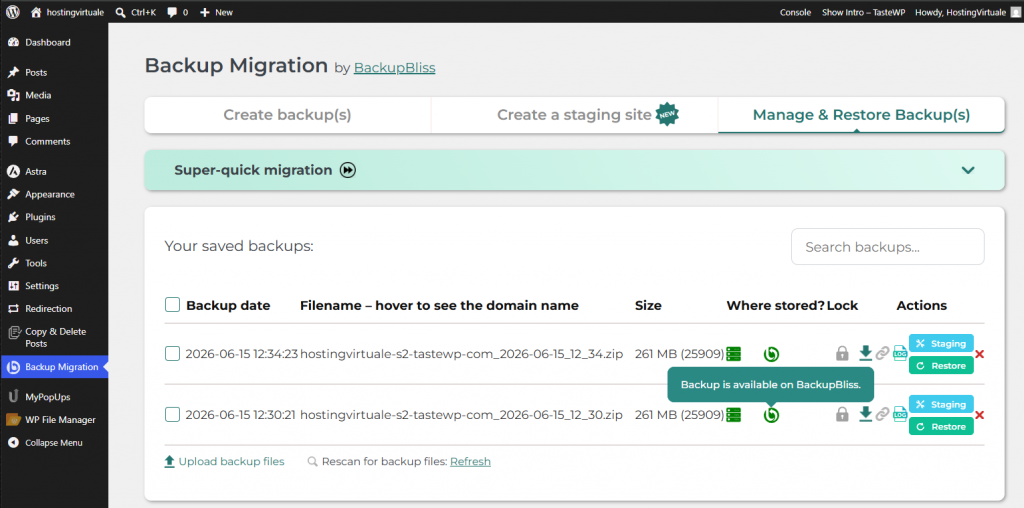Collapse the admin sidebar menu
This screenshot has width=1024, height=508.
[54, 443]
